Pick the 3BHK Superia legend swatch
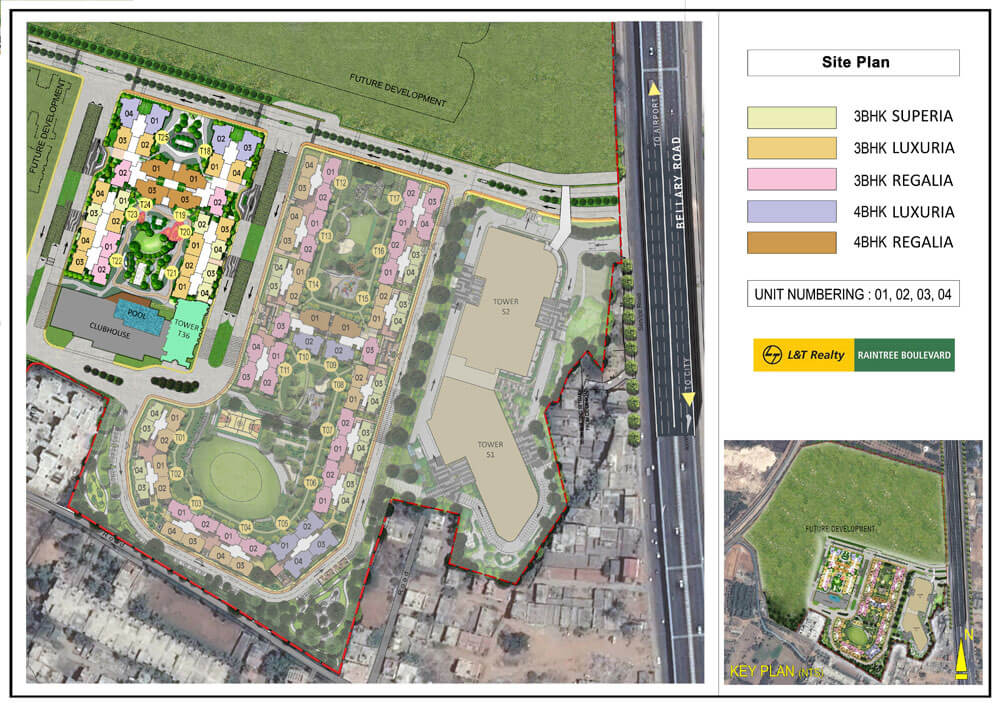This screenshot has width=1000, height=707. (791, 117)
